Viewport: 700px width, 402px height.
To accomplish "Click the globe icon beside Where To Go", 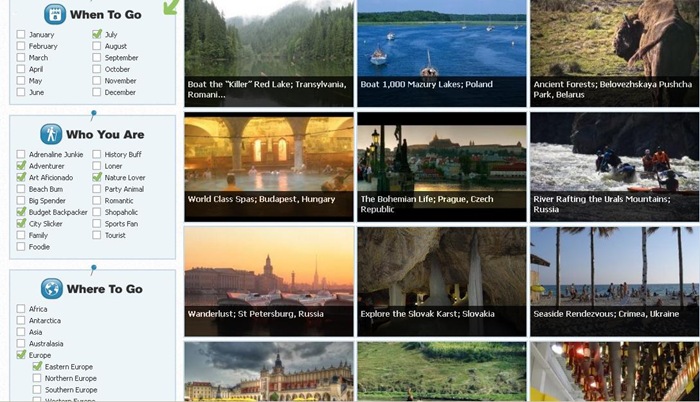I will tap(52, 289).
